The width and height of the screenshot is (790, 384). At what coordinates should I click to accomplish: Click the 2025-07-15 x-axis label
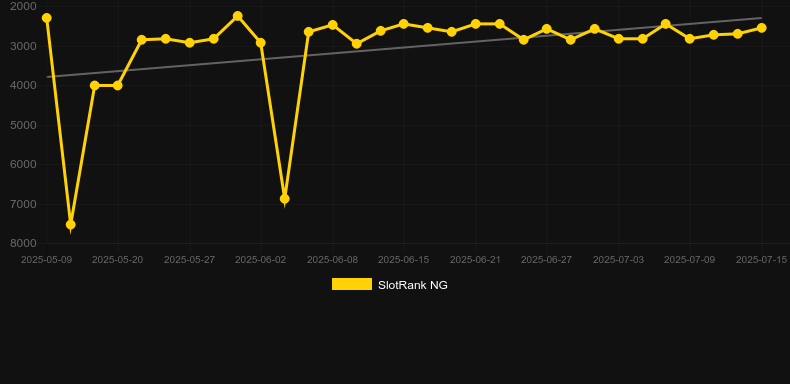(x=761, y=260)
